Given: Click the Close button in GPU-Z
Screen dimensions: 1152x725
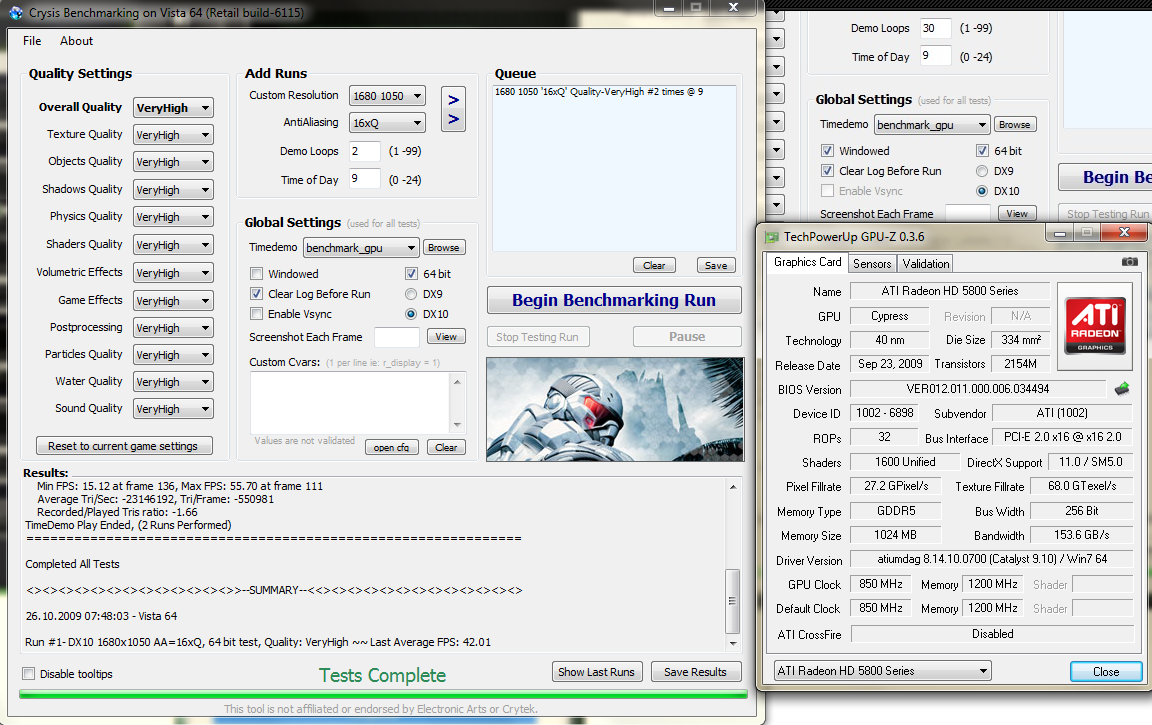Looking at the screenshot, I should coord(1106,671).
